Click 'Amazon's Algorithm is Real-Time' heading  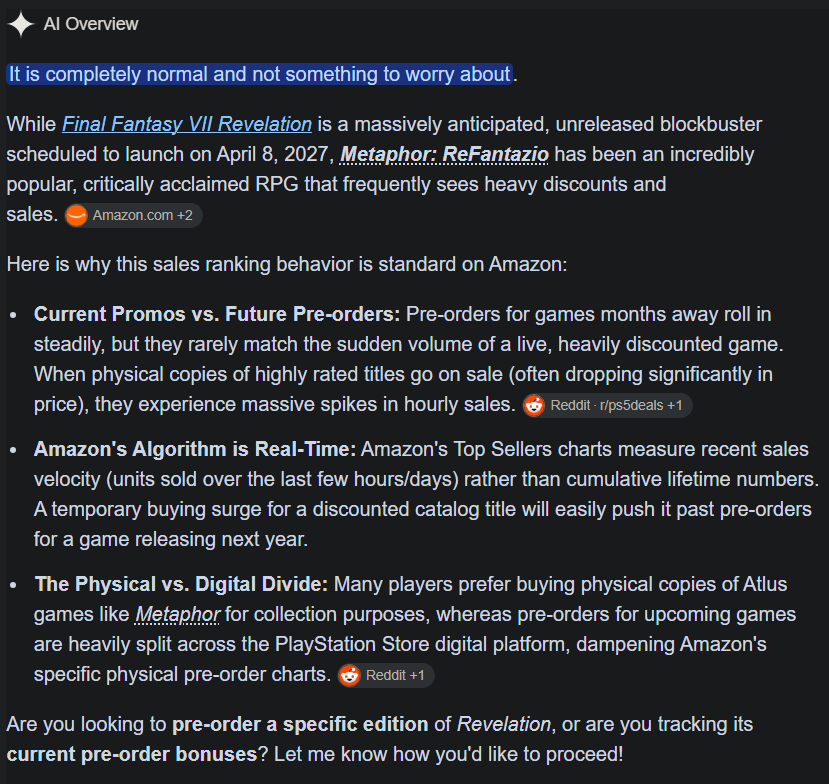195,449
